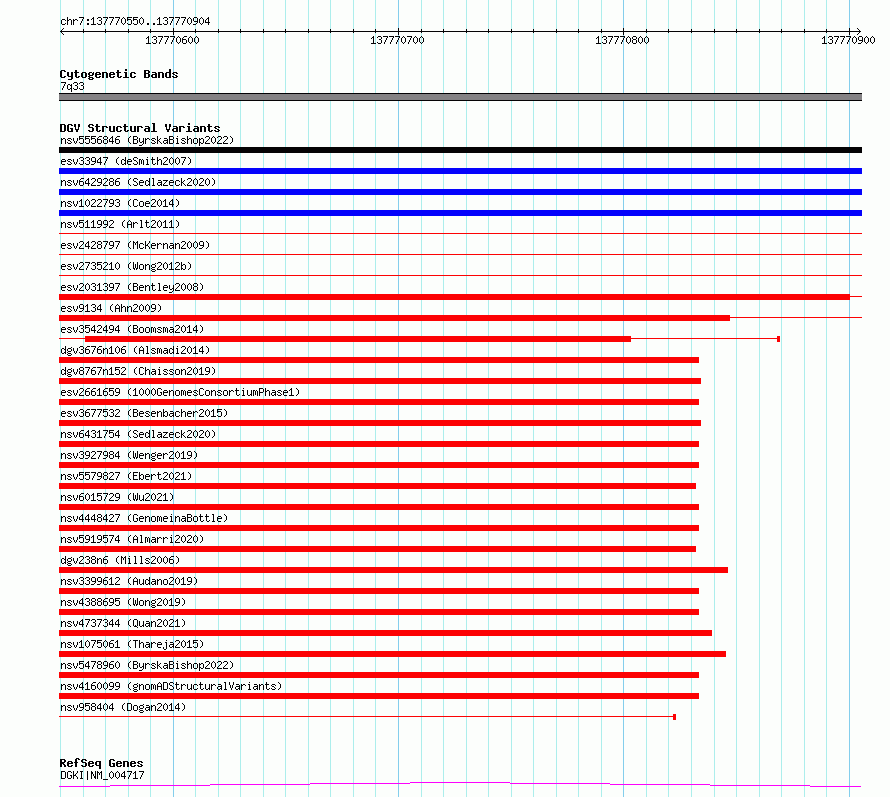Select nsv4448427 (GenomeinaBottle) label
This screenshot has width=890, height=797.
click(x=144, y=518)
